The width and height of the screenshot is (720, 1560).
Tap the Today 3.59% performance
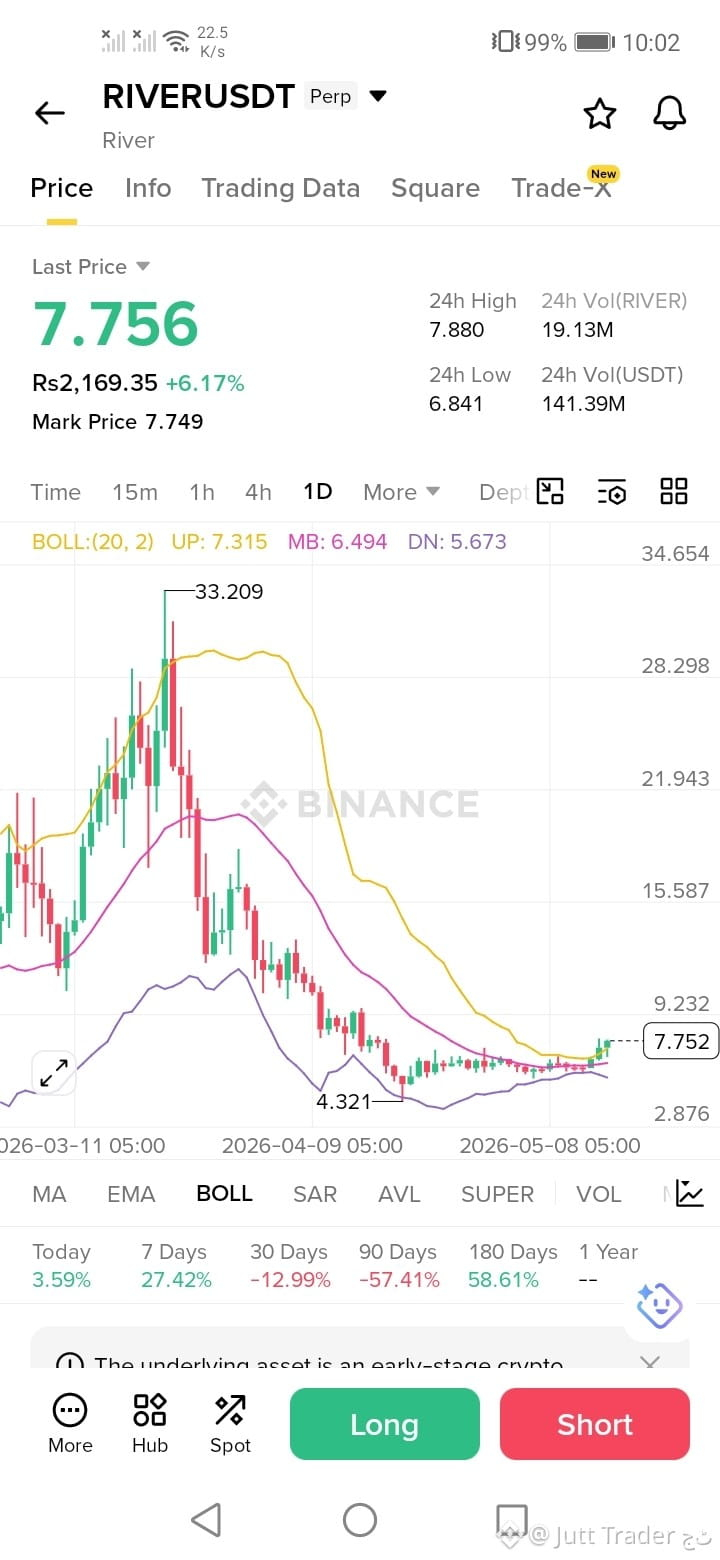click(x=61, y=1265)
